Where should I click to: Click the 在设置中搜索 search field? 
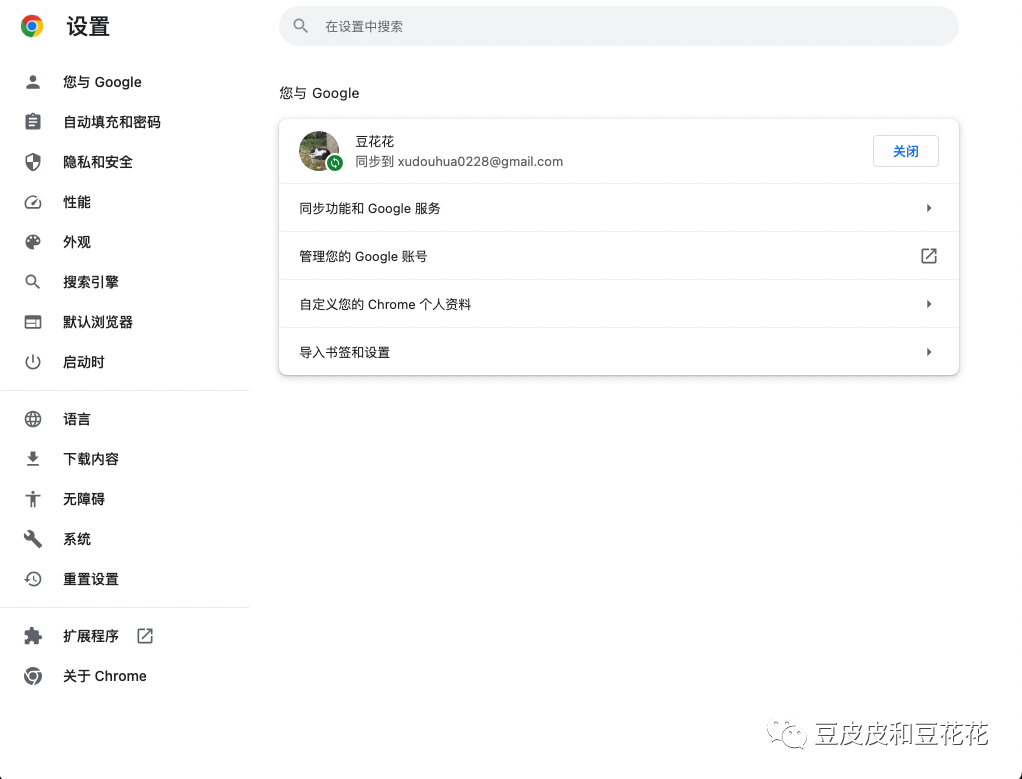point(619,26)
